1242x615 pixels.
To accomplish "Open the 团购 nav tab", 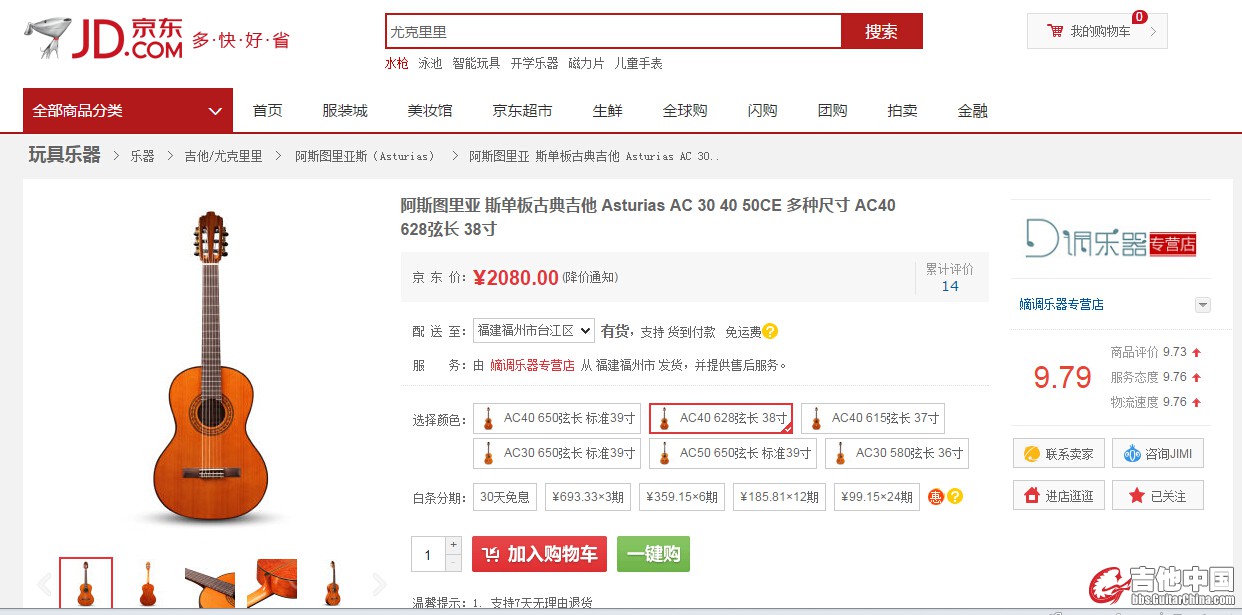I will (x=832, y=111).
